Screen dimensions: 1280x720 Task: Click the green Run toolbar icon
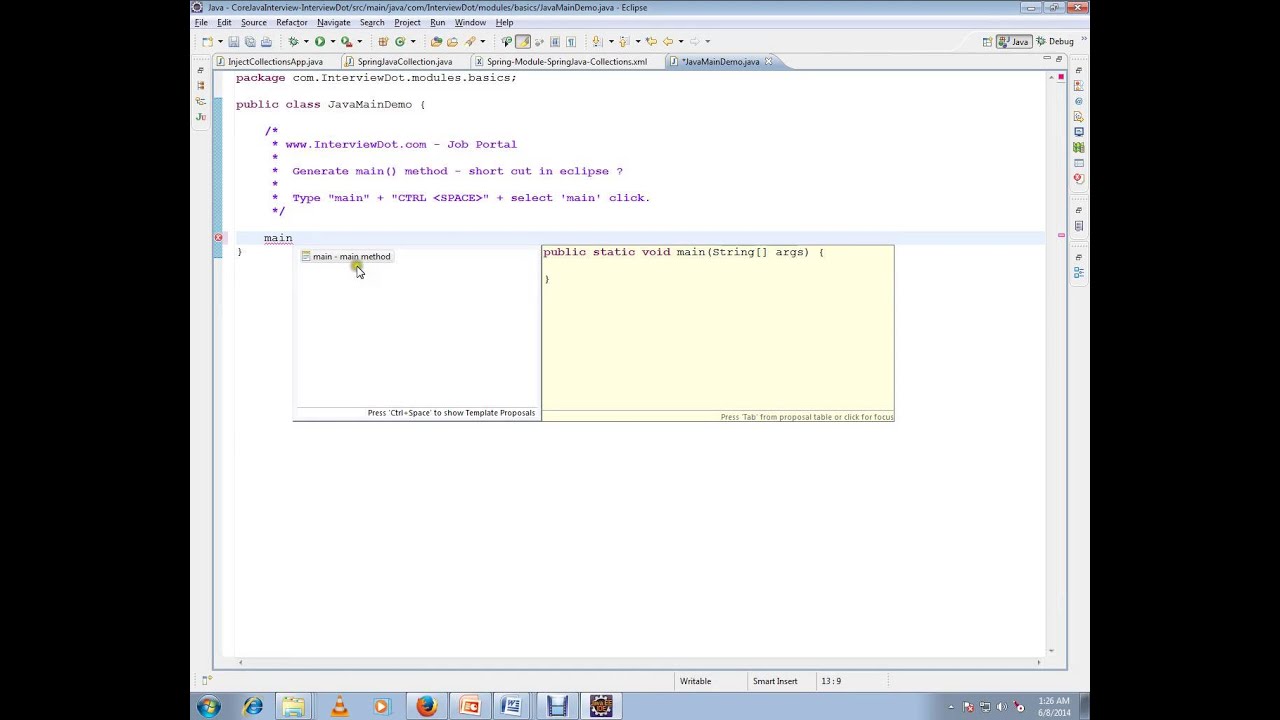click(320, 41)
